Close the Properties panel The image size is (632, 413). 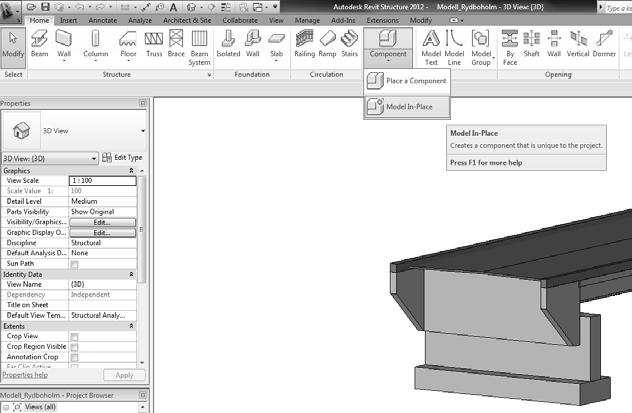(x=143, y=103)
